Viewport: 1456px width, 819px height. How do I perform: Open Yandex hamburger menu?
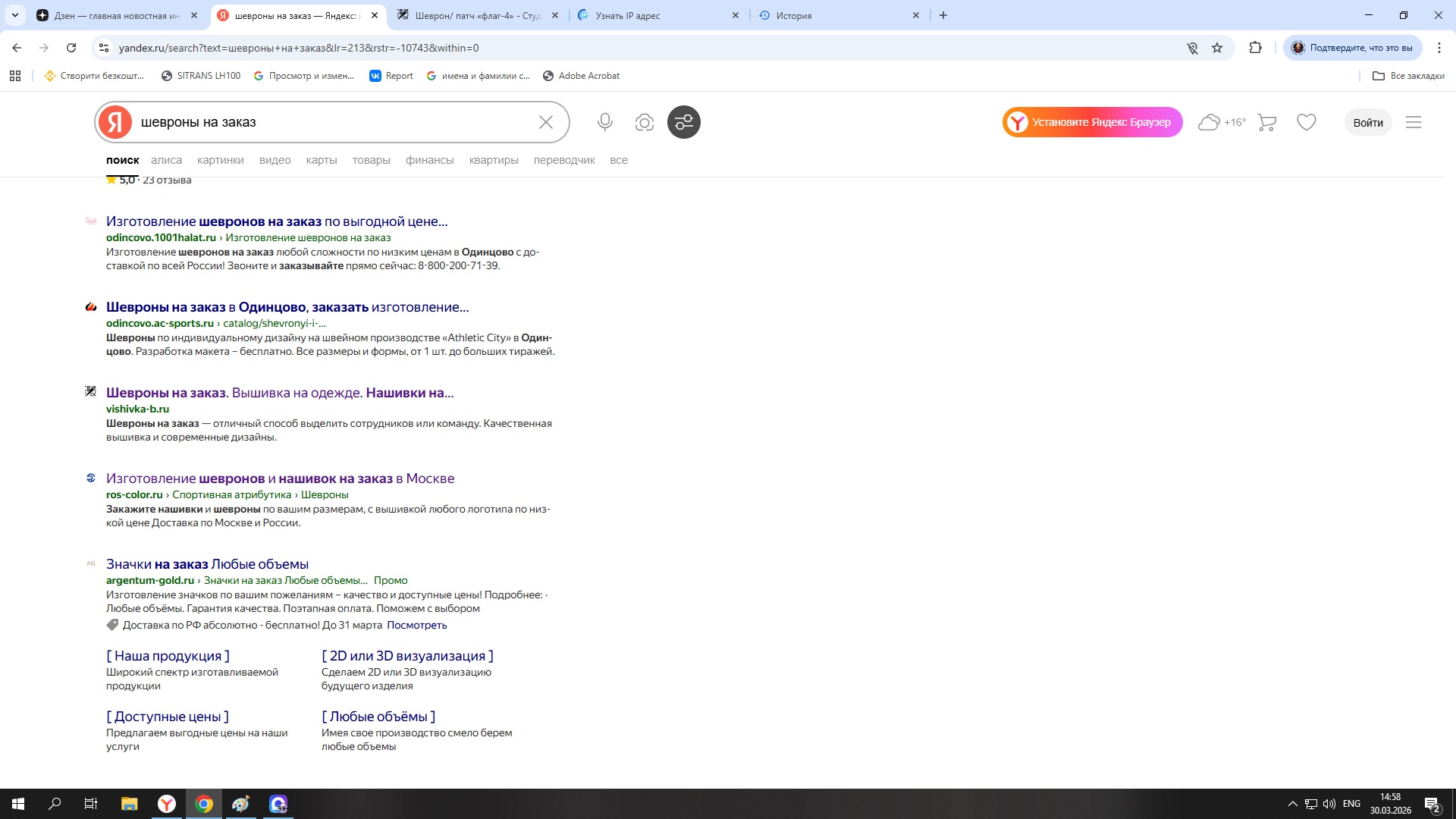1413,122
